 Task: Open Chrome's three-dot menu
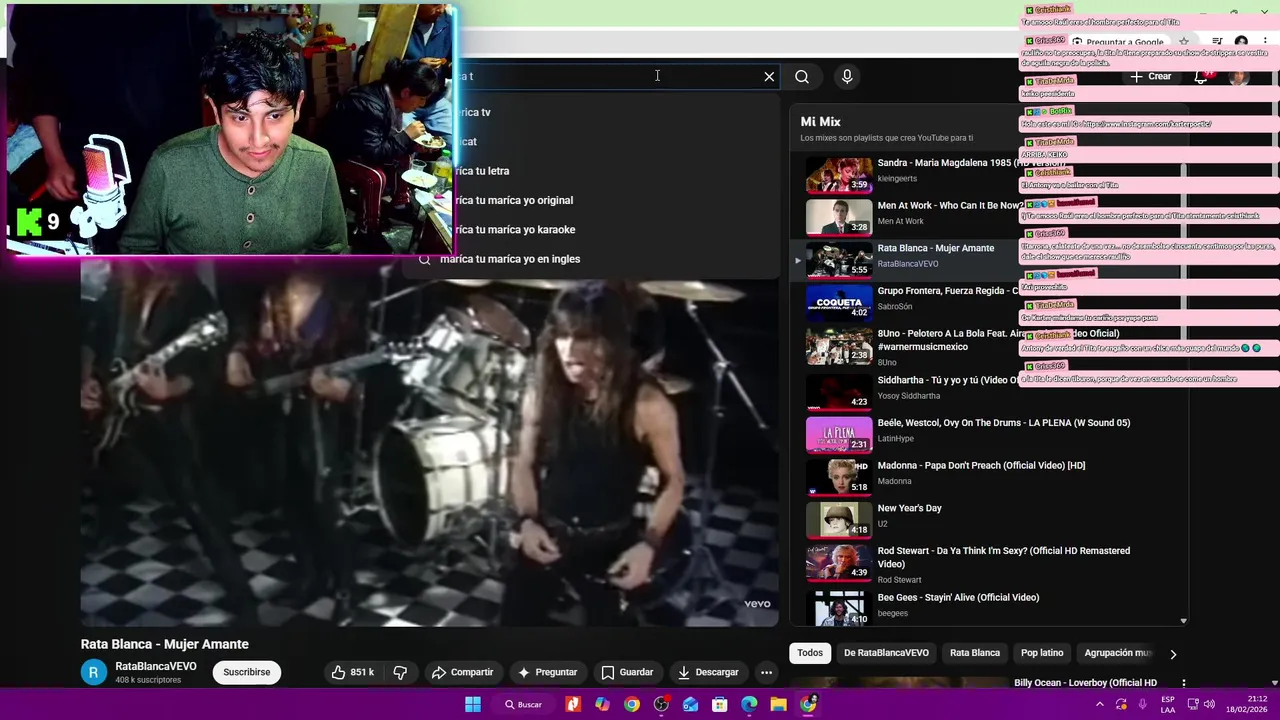click(1266, 42)
